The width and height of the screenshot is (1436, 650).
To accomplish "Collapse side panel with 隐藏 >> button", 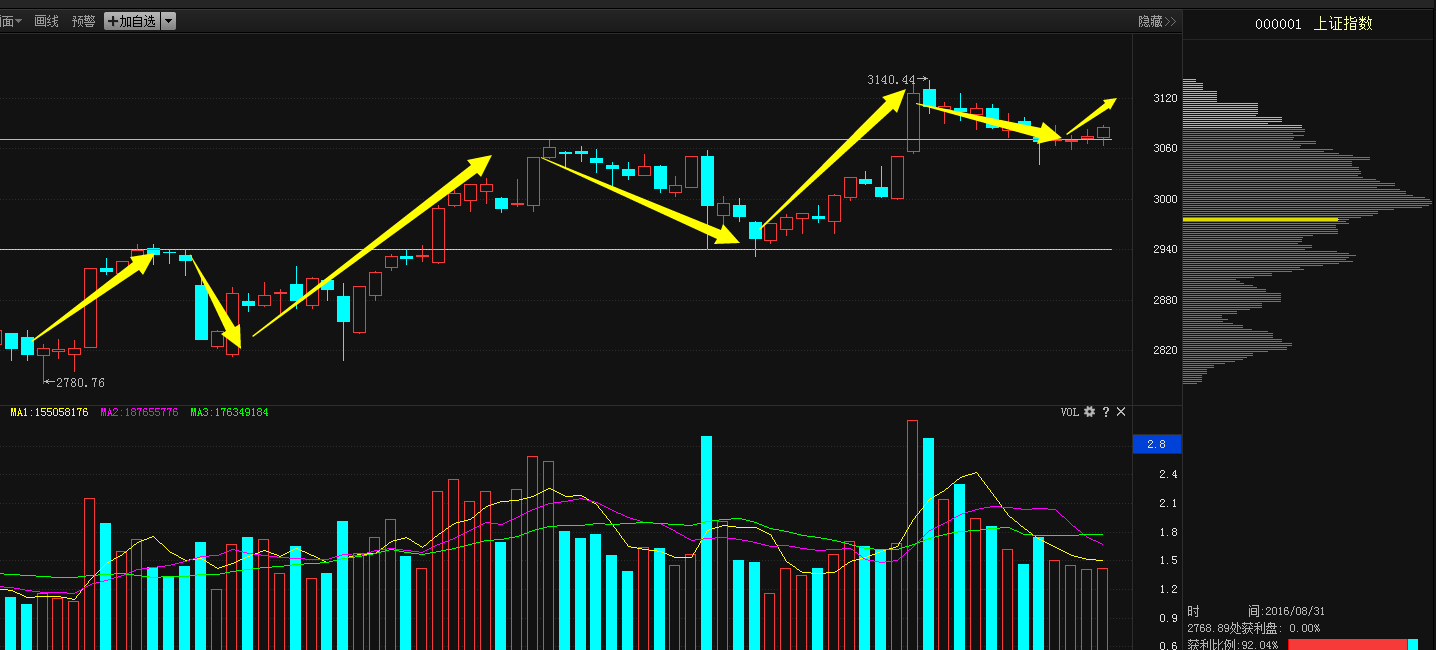I will pyautogui.click(x=1156, y=21).
